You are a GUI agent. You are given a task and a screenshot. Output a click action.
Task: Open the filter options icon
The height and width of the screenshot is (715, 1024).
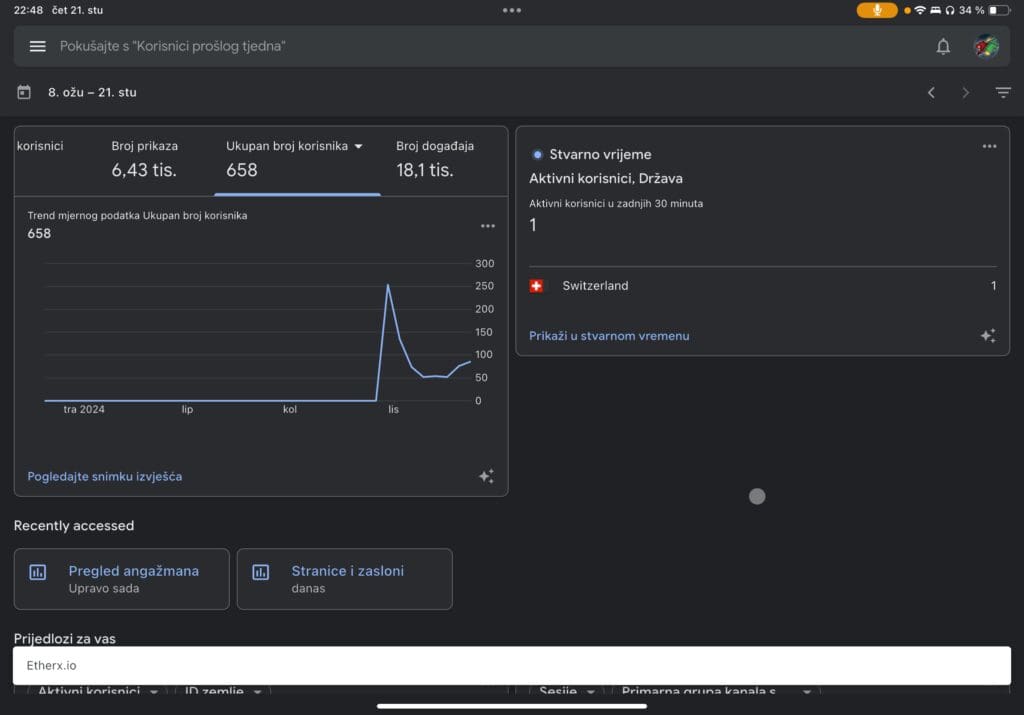[1003, 92]
